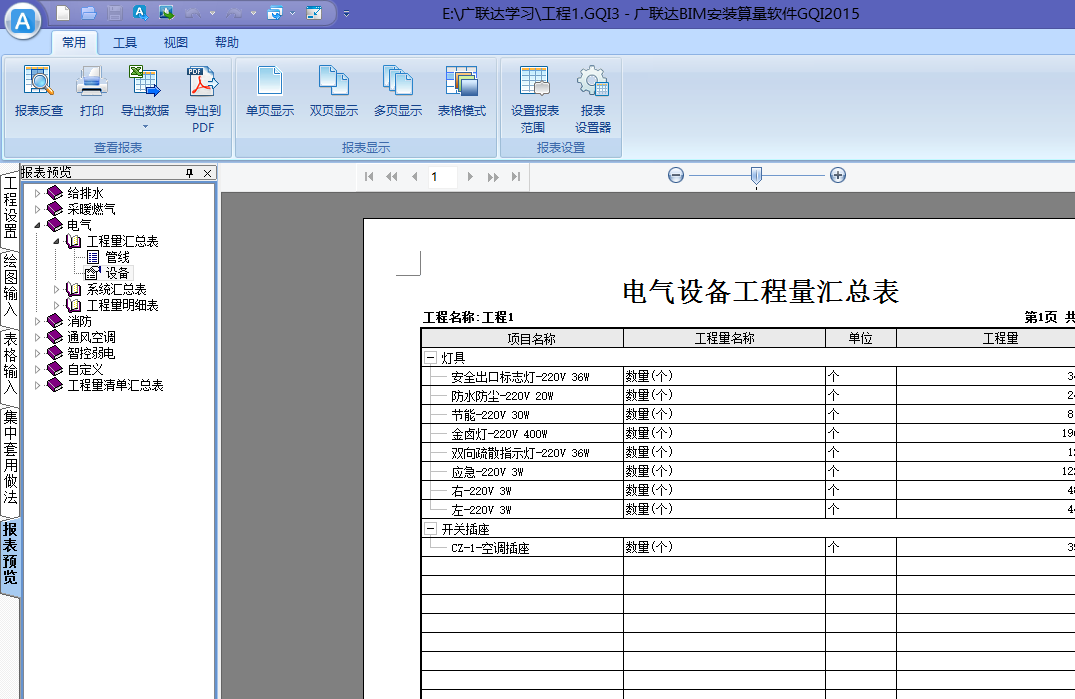1075x699 pixels.
Task: Go to first page of report
Action: coord(369,177)
